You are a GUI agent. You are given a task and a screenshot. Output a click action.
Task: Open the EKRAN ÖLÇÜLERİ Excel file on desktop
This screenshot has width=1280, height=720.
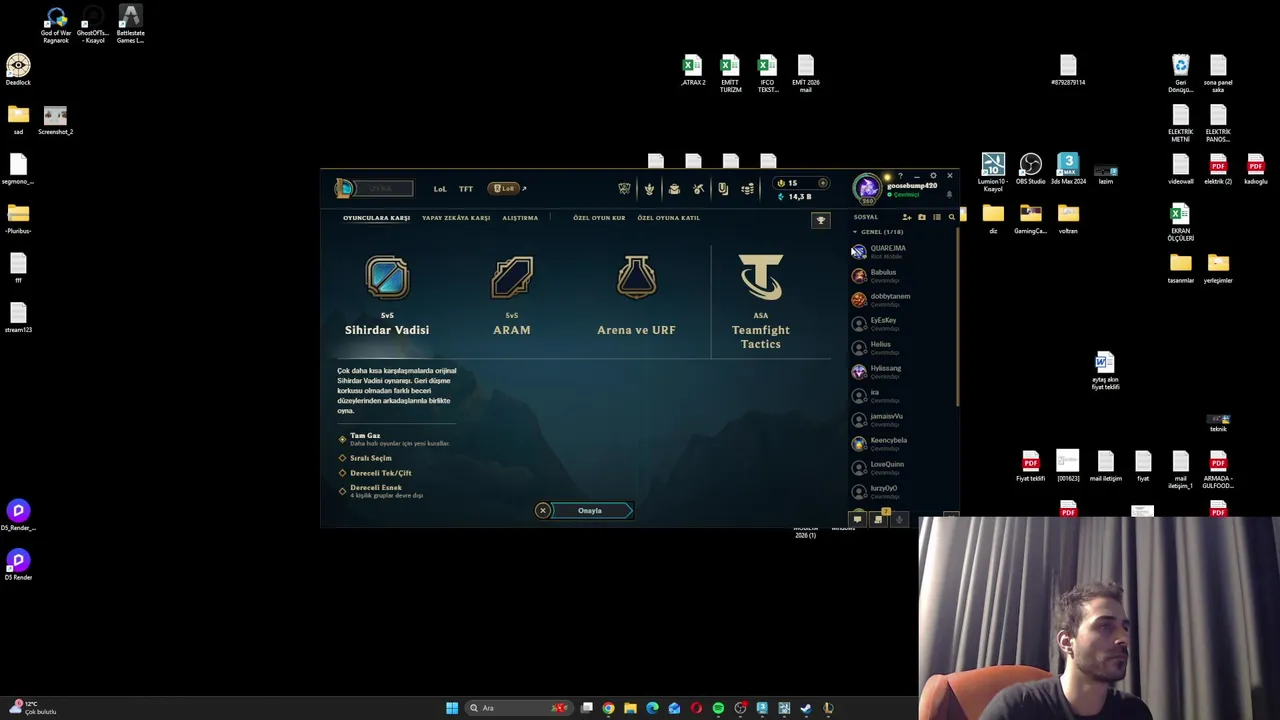click(x=1180, y=222)
